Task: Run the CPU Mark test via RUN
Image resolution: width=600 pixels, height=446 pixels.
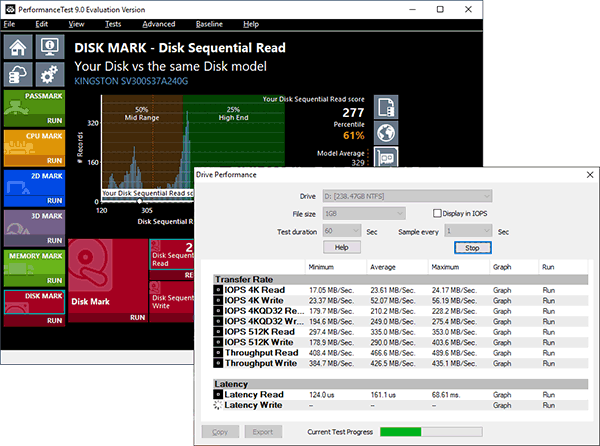Action: (x=55, y=161)
